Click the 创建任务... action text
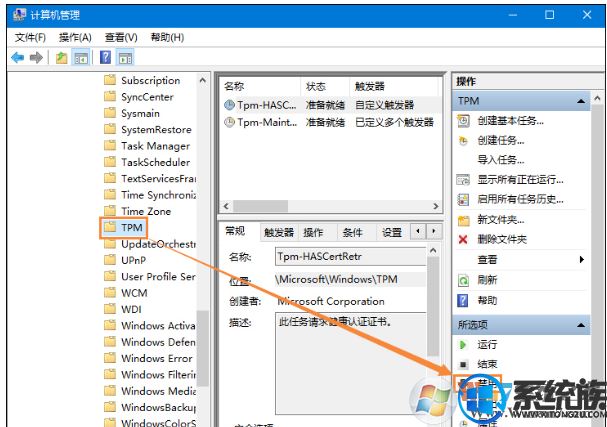Image resolution: width=607 pixels, height=427 pixels. pos(501,141)
